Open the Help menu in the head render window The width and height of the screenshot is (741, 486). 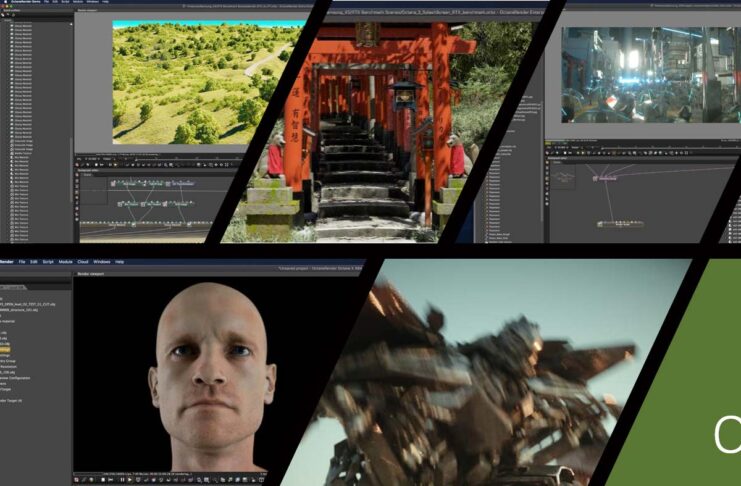click(120, 261)
